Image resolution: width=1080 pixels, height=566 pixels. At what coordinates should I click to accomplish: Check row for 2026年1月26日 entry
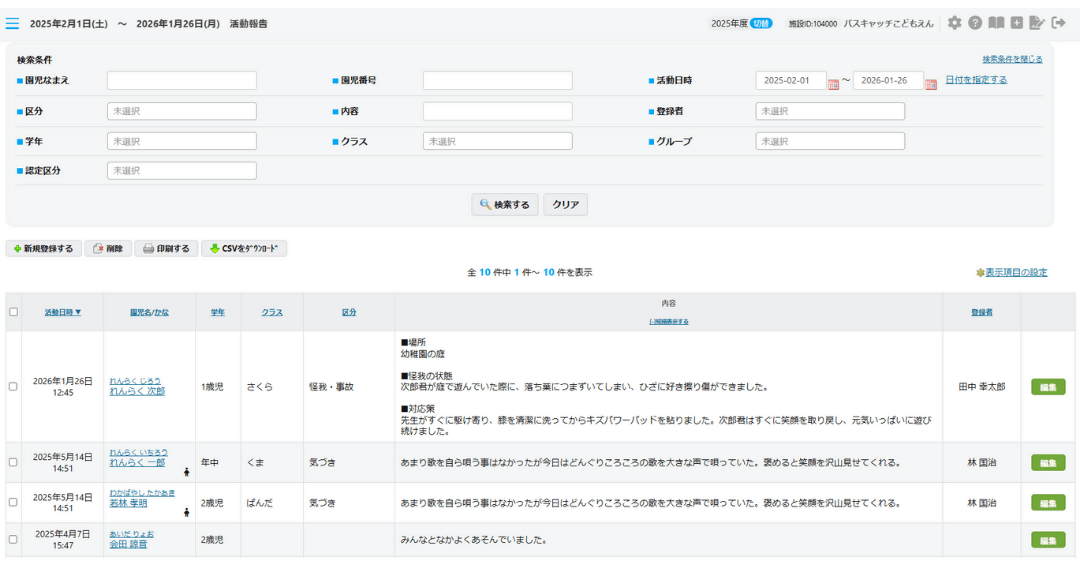coord(13,386)
